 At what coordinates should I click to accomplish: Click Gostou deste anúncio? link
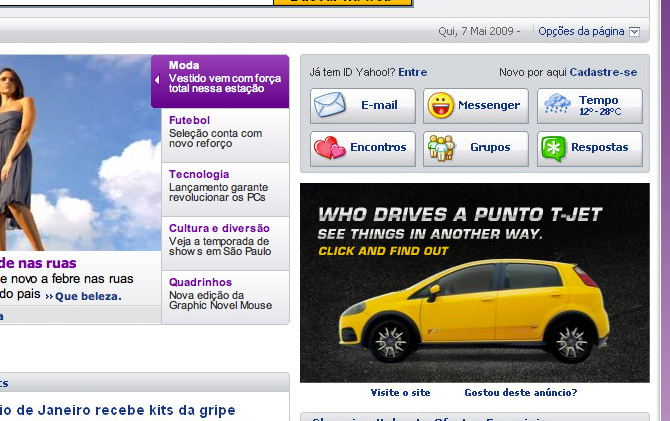(520, 392)
